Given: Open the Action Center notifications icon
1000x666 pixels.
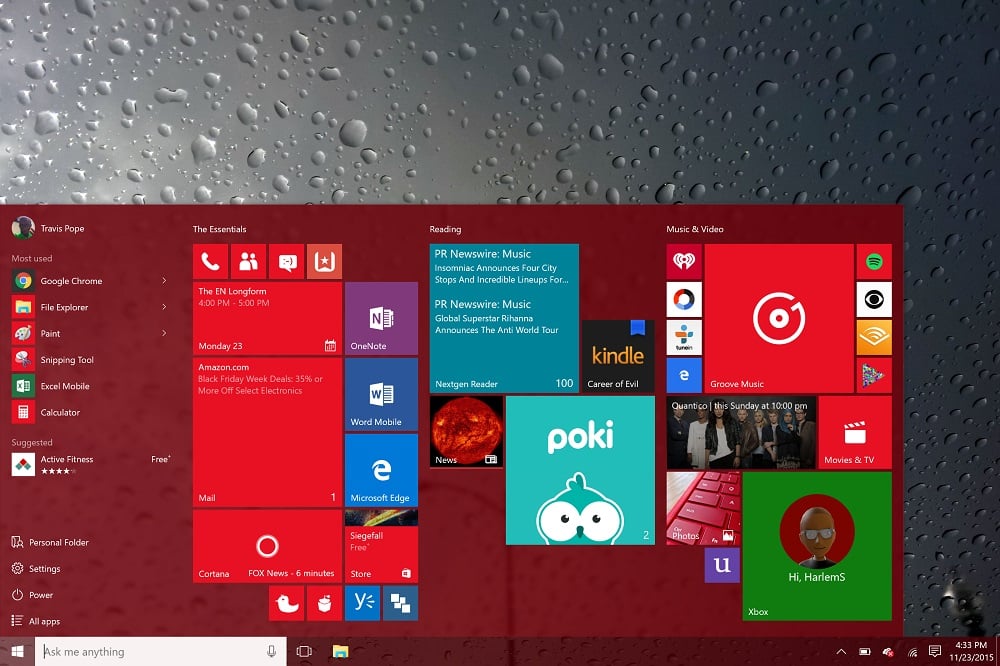Looking at the screenshot, I should pos(935,651).
